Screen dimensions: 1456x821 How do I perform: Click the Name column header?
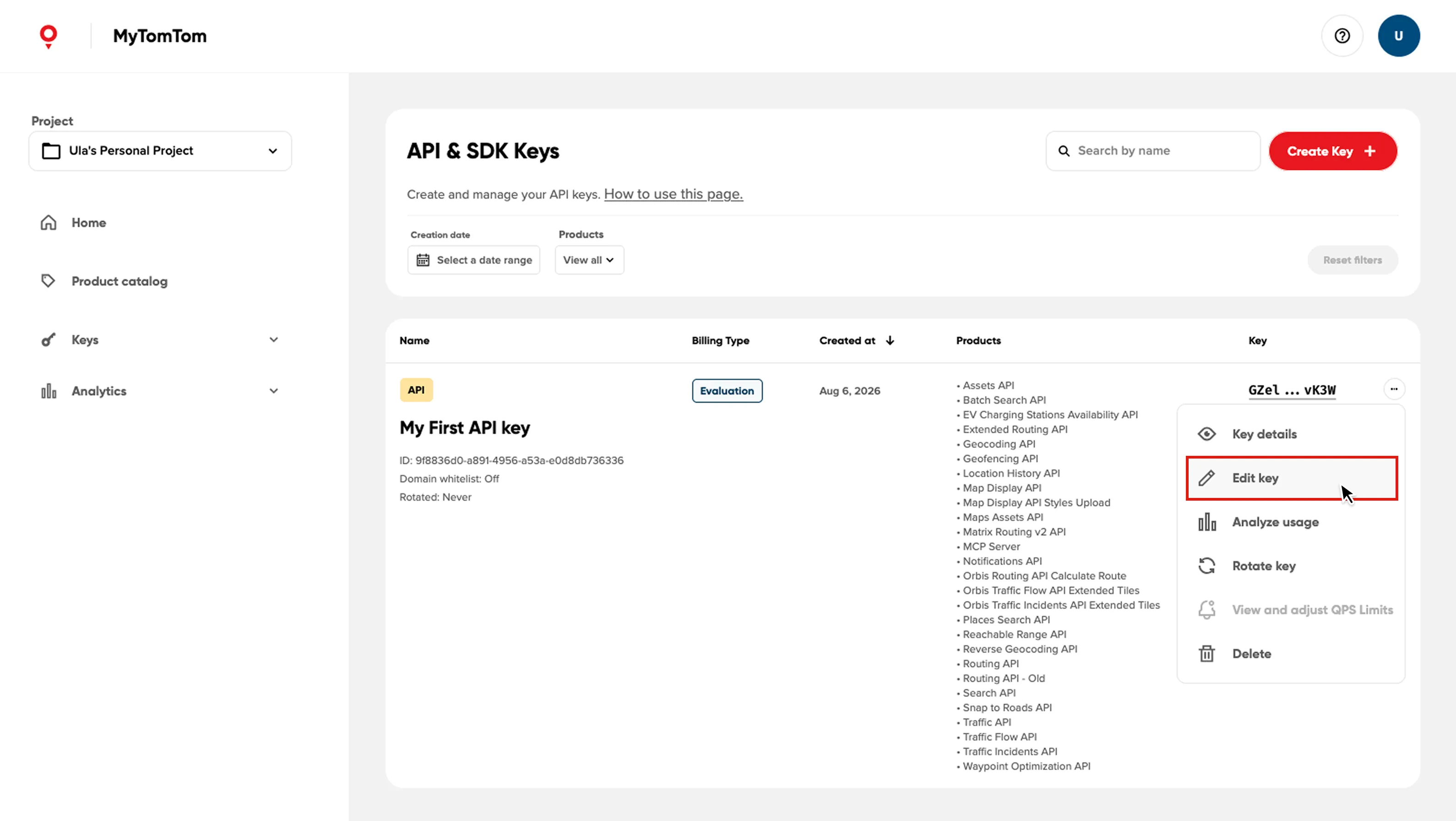pos(414,341)
